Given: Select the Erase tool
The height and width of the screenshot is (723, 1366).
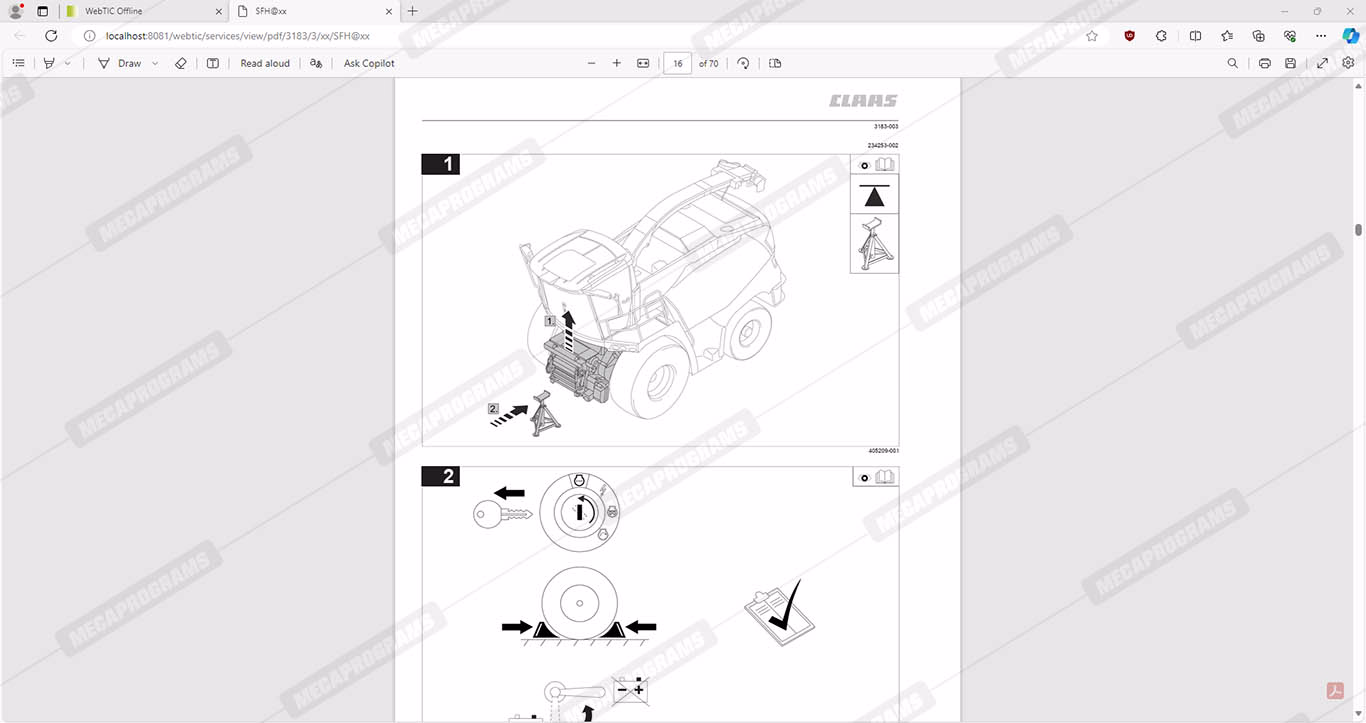Looking at the screenshot, I should tap(181, 63).
